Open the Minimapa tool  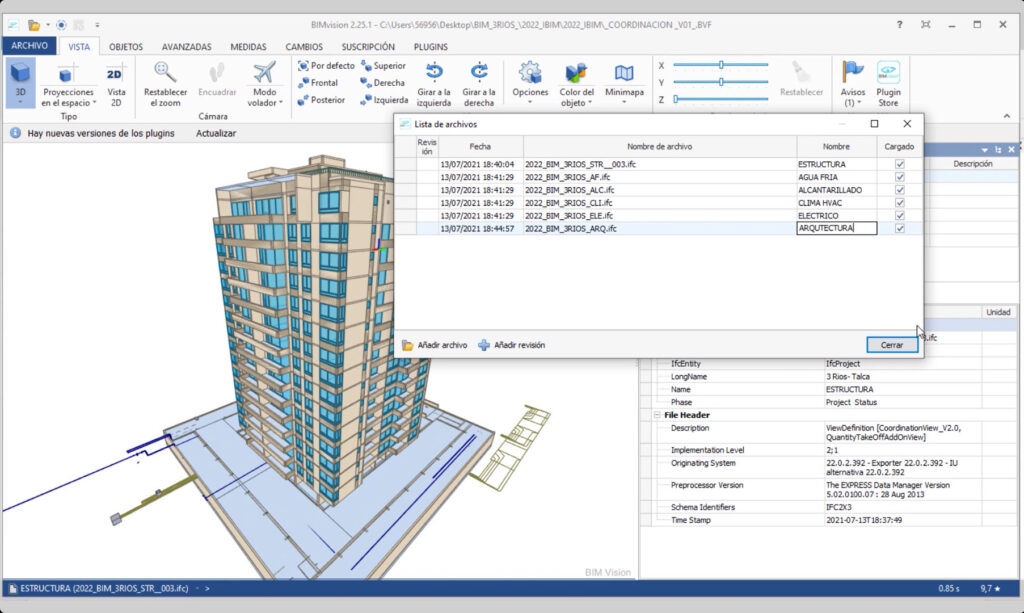click(624, 74)
